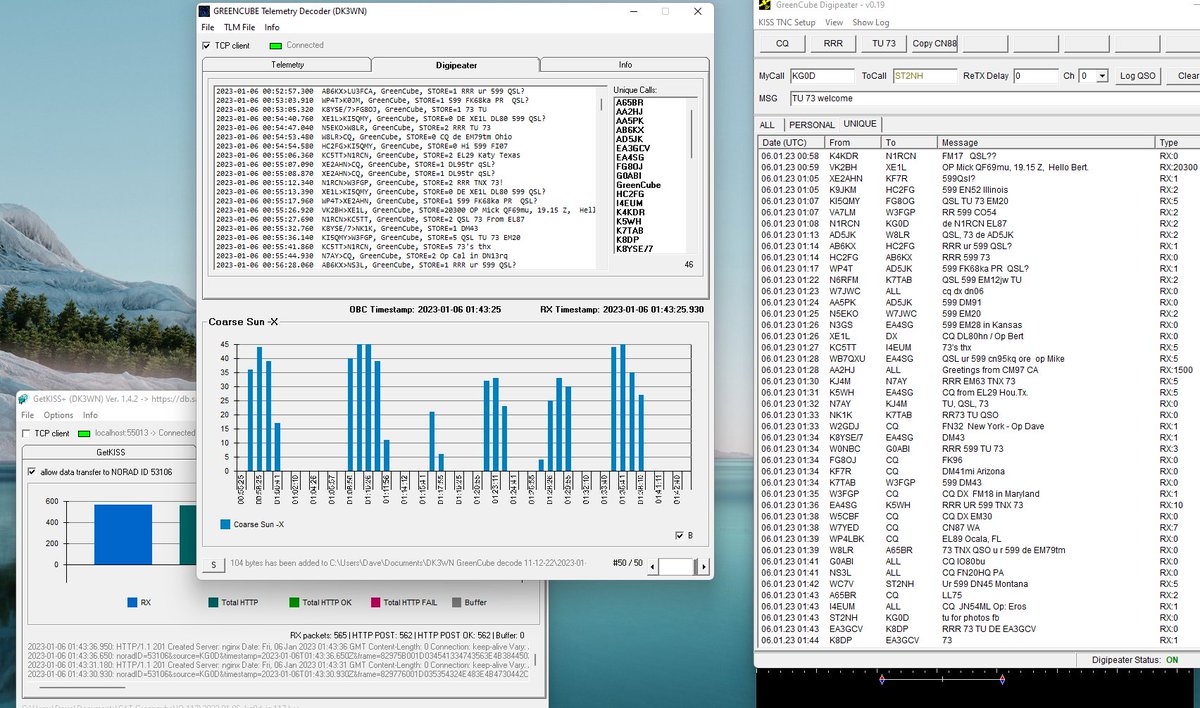
Task: Toggle TCP client checkbox in GetKISS+
Action: [27, 434]
